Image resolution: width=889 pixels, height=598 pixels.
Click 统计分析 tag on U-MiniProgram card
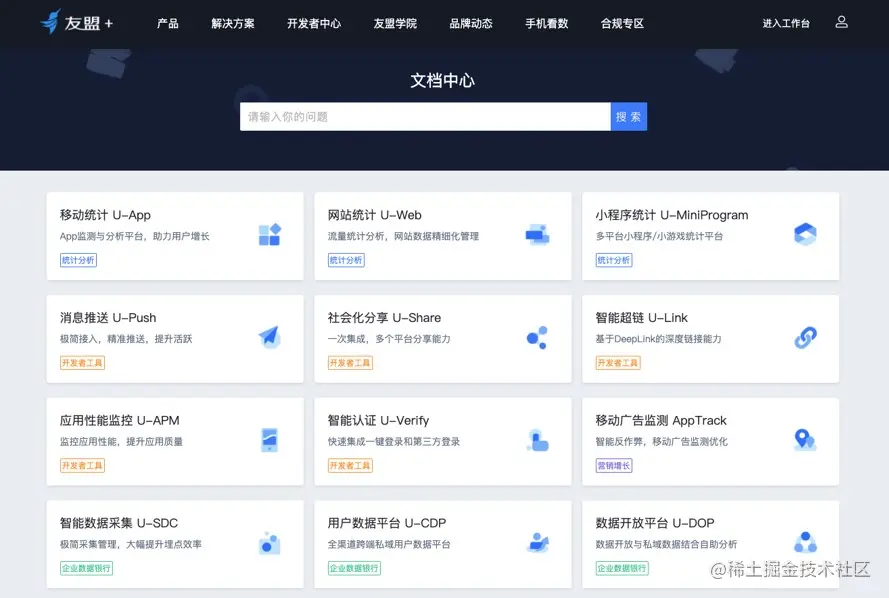(x=614, y=260)
